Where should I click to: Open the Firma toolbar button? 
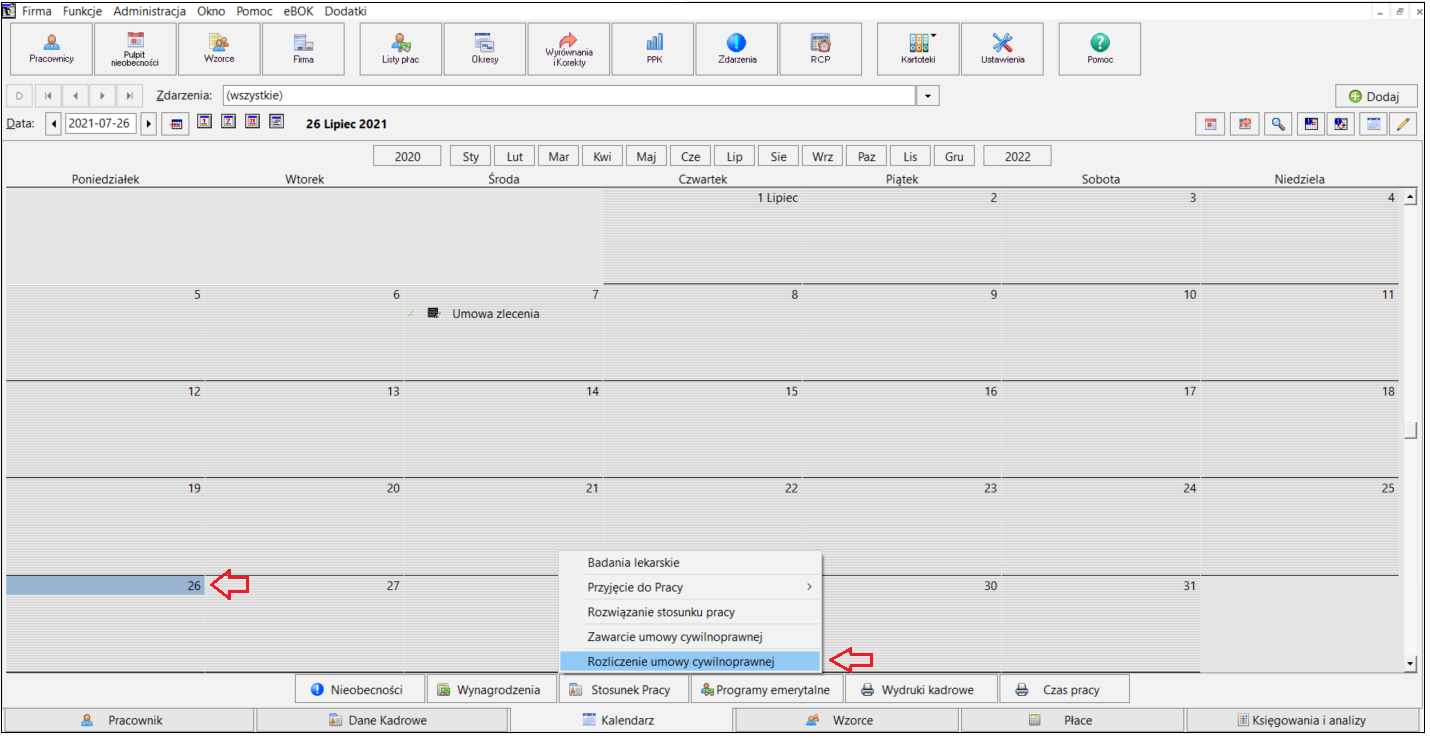click(303, 49)
